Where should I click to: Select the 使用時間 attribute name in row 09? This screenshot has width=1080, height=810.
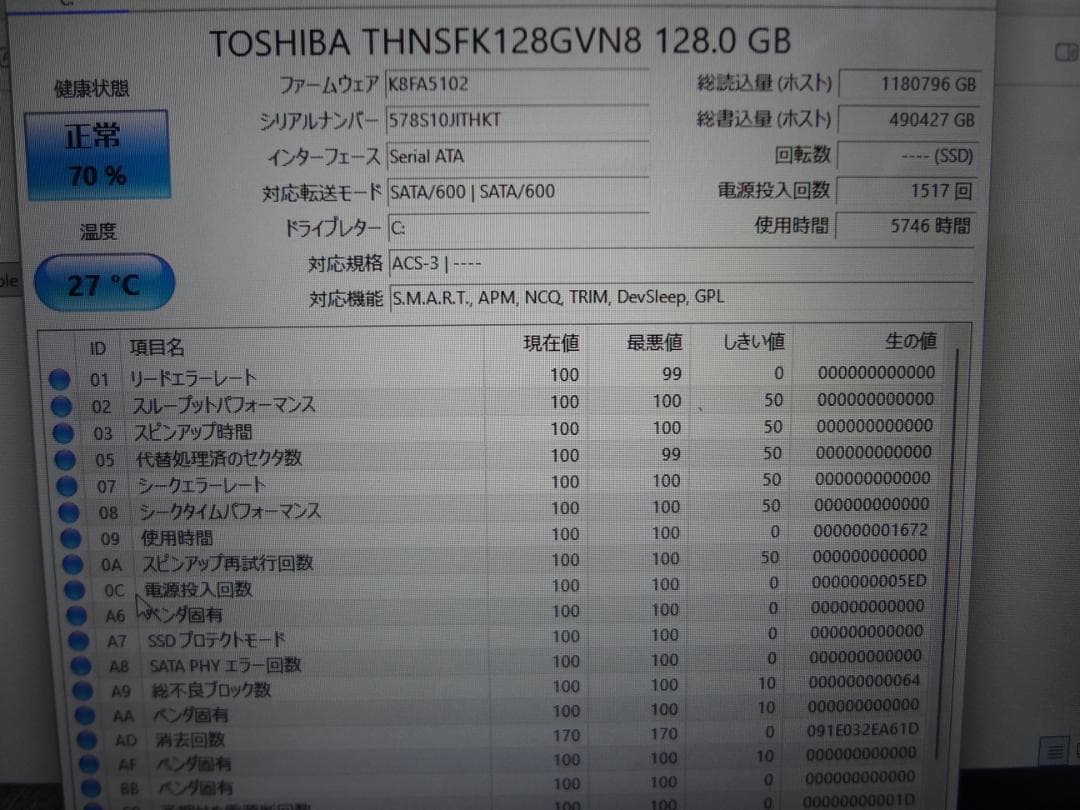click(x=177, y=538)
